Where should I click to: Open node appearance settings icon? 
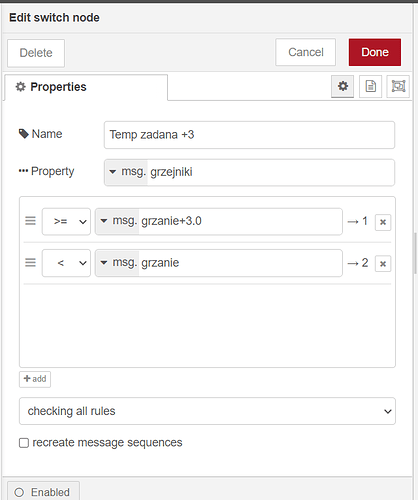398,86
